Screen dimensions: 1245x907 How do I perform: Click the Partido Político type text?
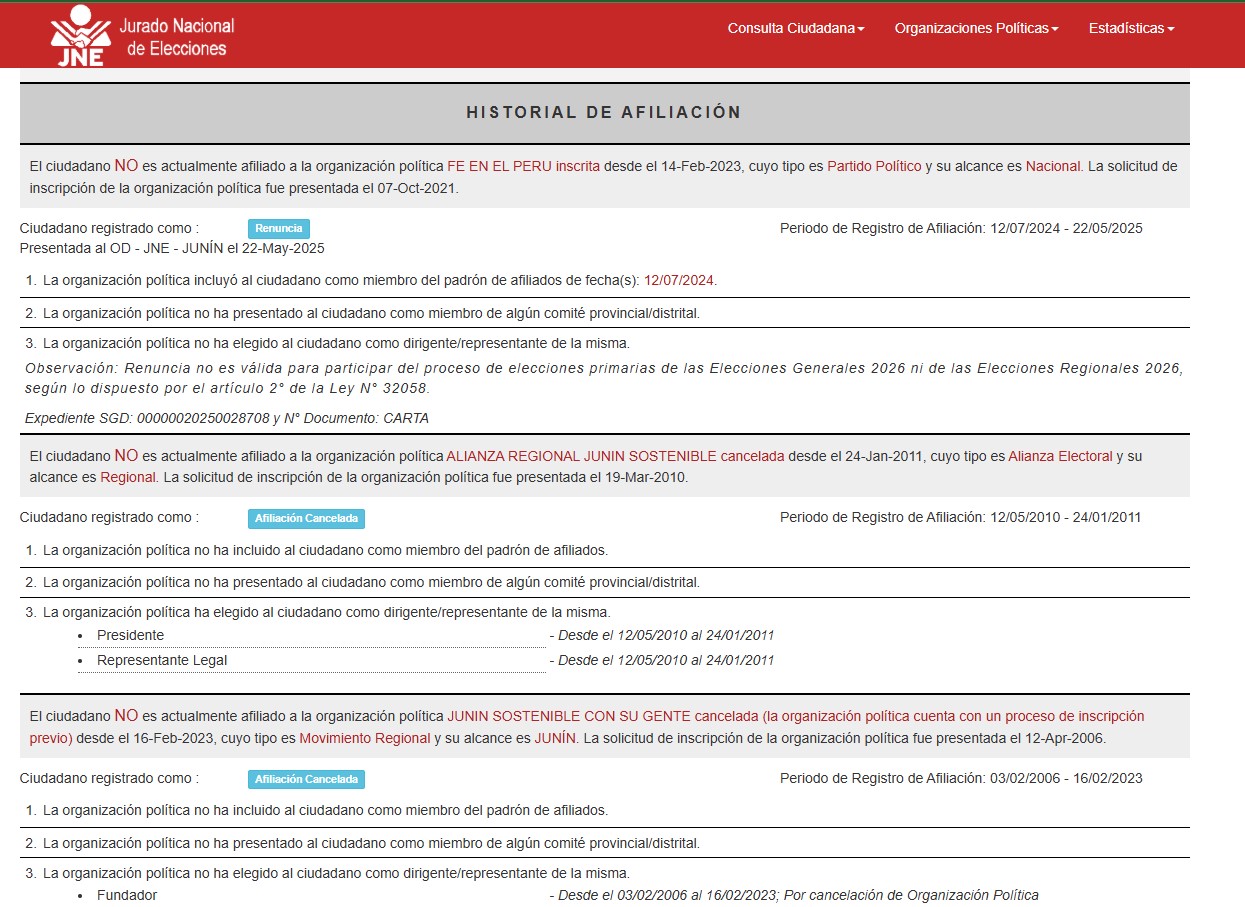click(x=874, y=166)
